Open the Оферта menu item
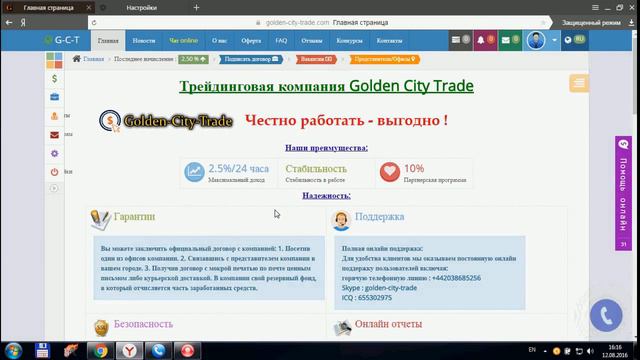Image resolution: width=640 pixels, height=360 pixels. (x=251, y=40)
